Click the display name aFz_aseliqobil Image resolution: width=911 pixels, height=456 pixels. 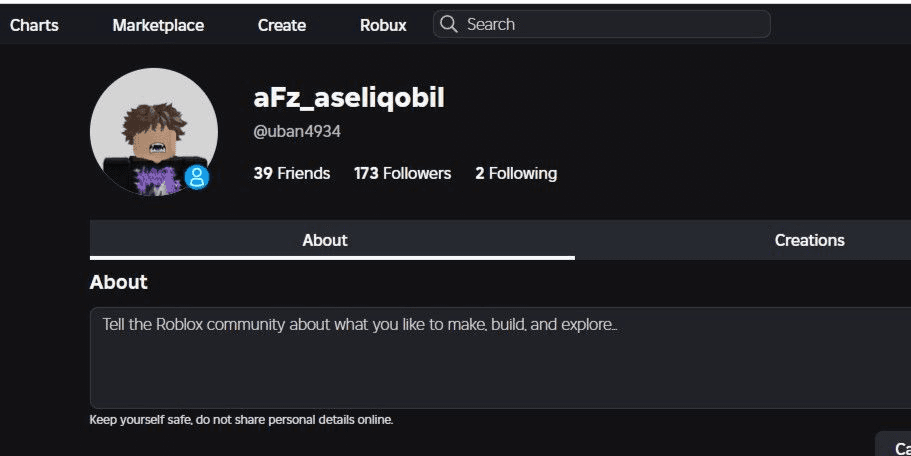pos(349,97)
